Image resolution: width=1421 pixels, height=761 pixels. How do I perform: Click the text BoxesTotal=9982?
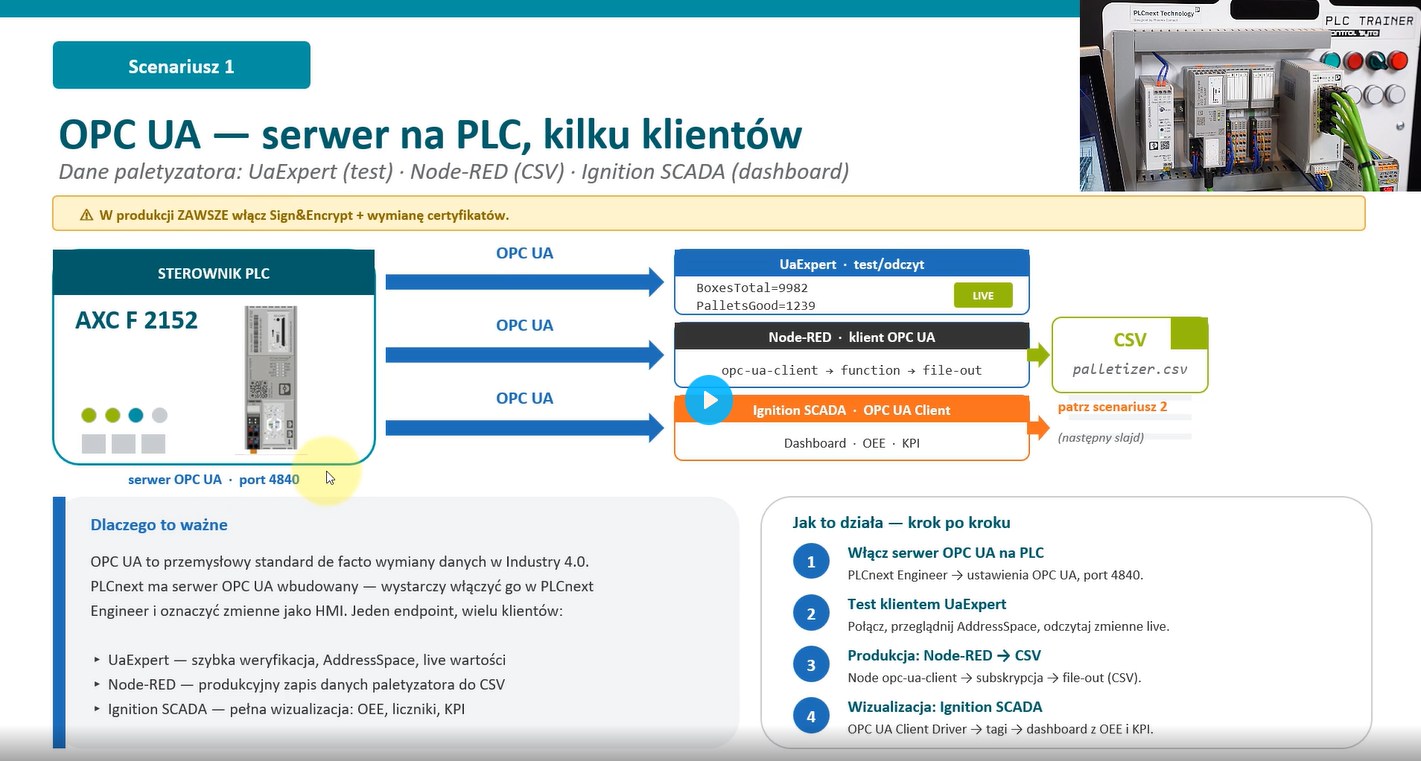tap(752, 288)
